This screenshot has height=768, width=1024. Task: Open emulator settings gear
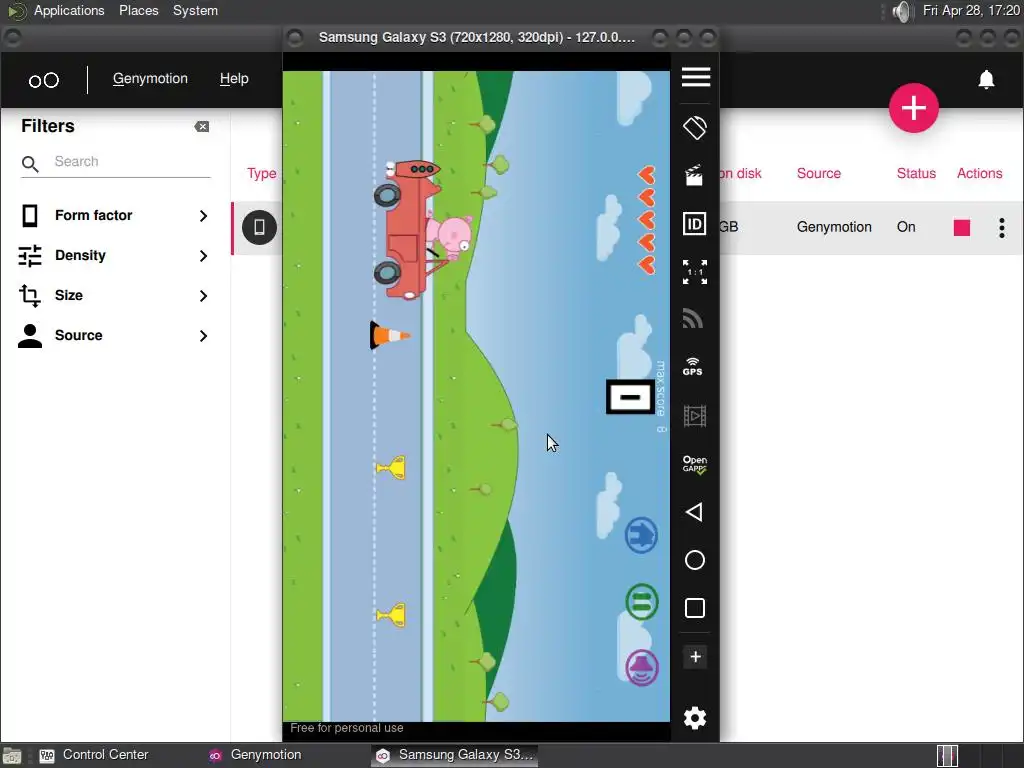695,718
